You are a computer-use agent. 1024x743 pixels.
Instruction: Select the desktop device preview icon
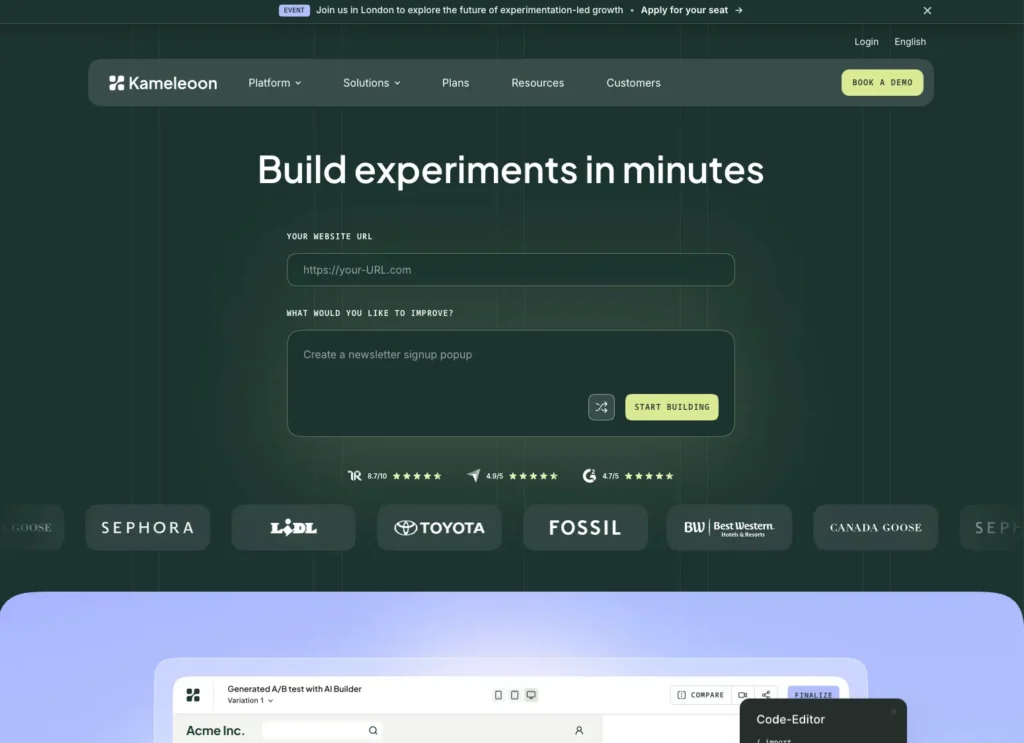point(532,695)
